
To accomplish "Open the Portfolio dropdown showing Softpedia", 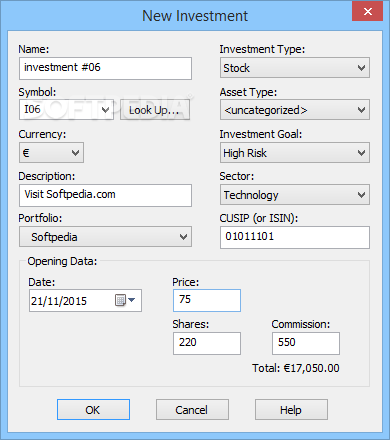I will pos(105,237).
